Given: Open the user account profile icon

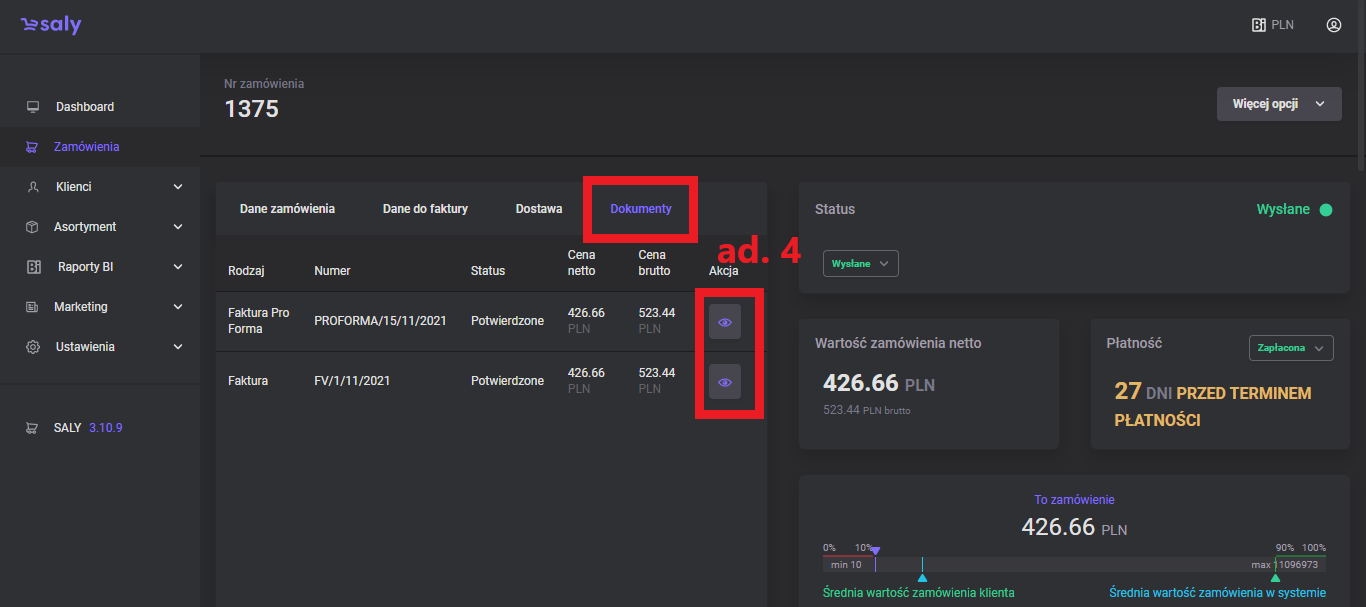Looking at the screenshot, I should (x=1333, y=25).
